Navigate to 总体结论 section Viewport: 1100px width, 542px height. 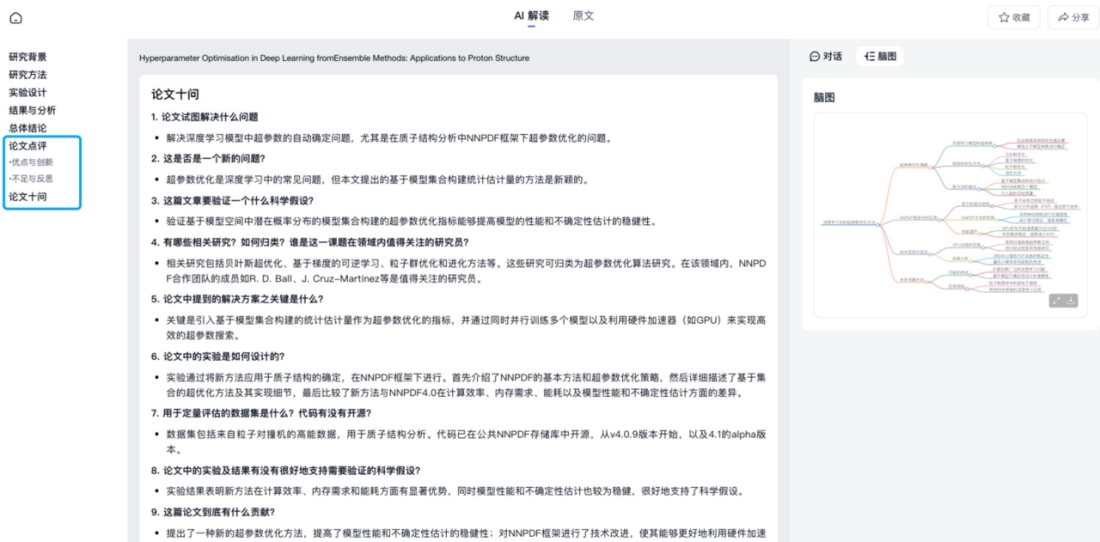tap(28, 128)
